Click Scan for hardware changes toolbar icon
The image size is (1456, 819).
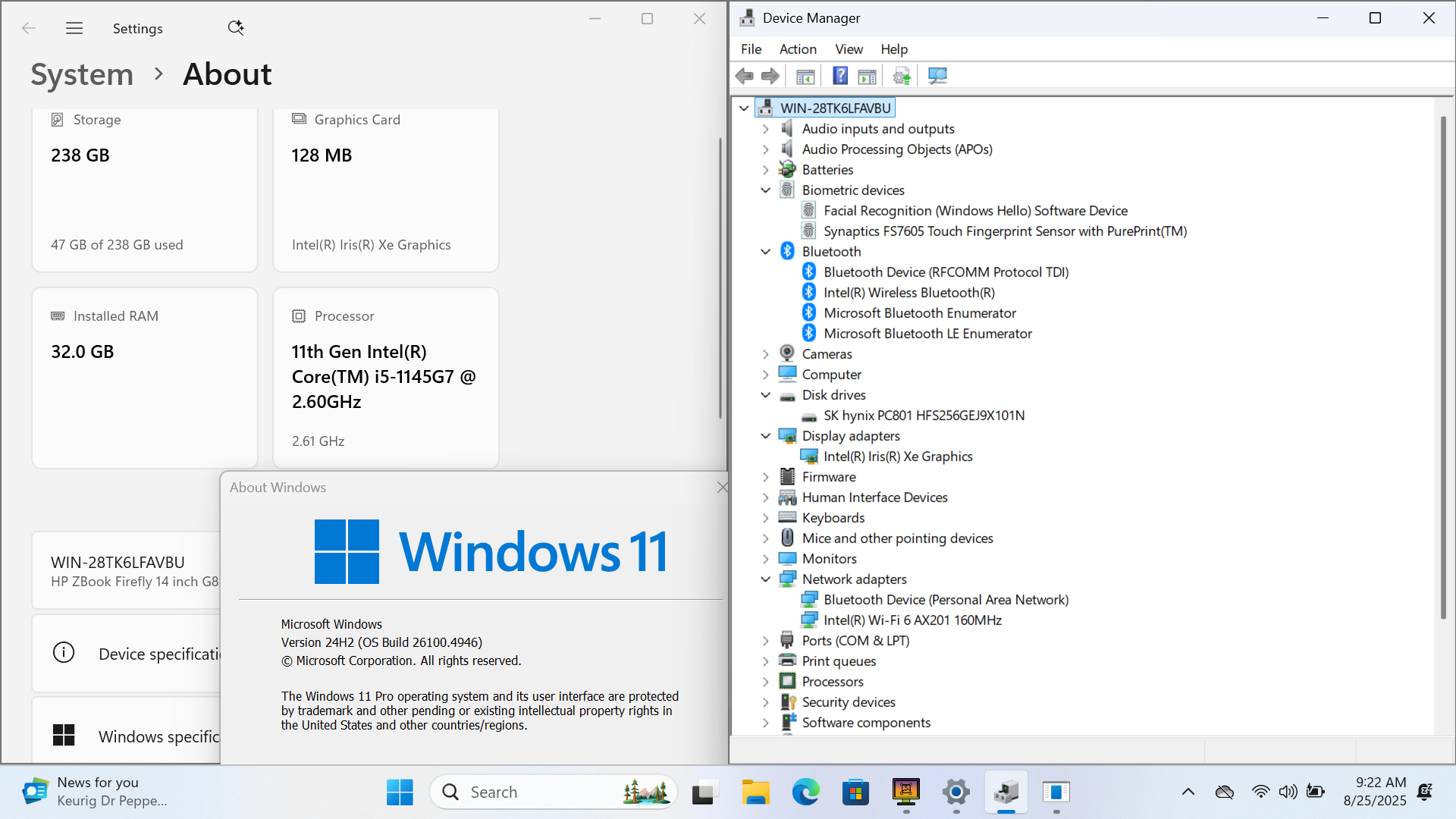pyautogui.click(x=937, y=76)
